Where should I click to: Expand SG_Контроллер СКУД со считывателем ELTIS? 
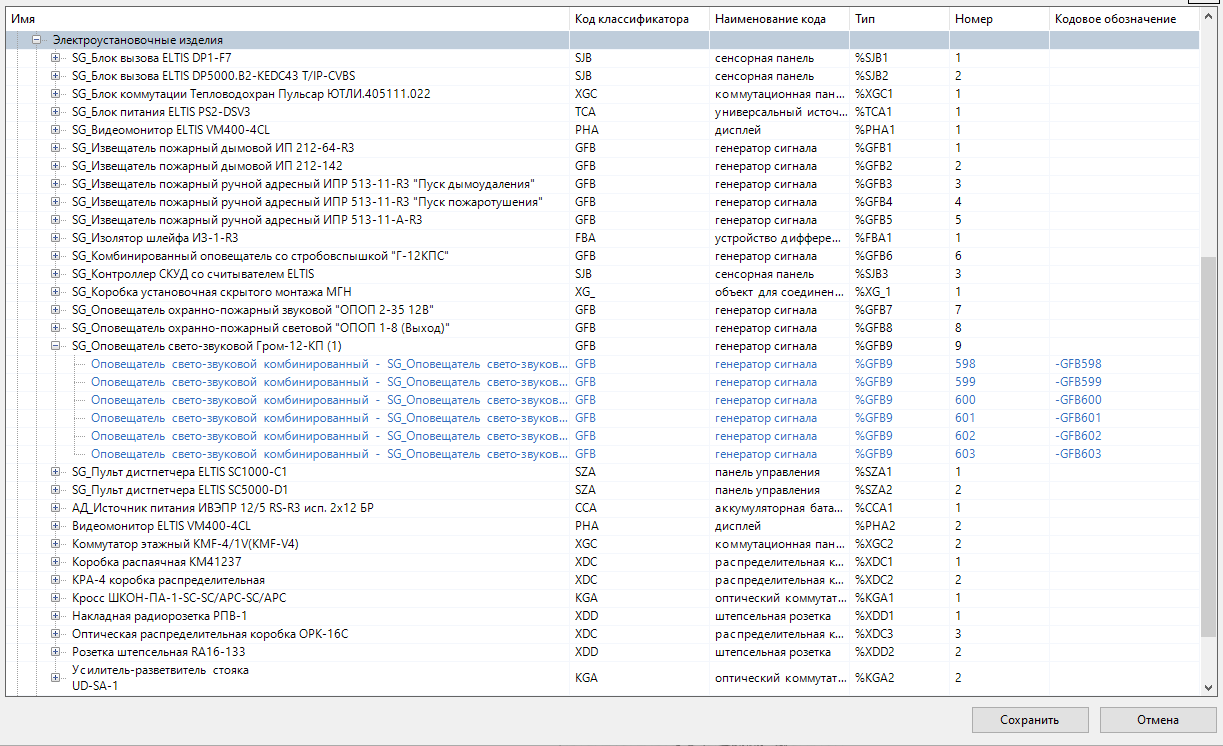tap(55, 274)
